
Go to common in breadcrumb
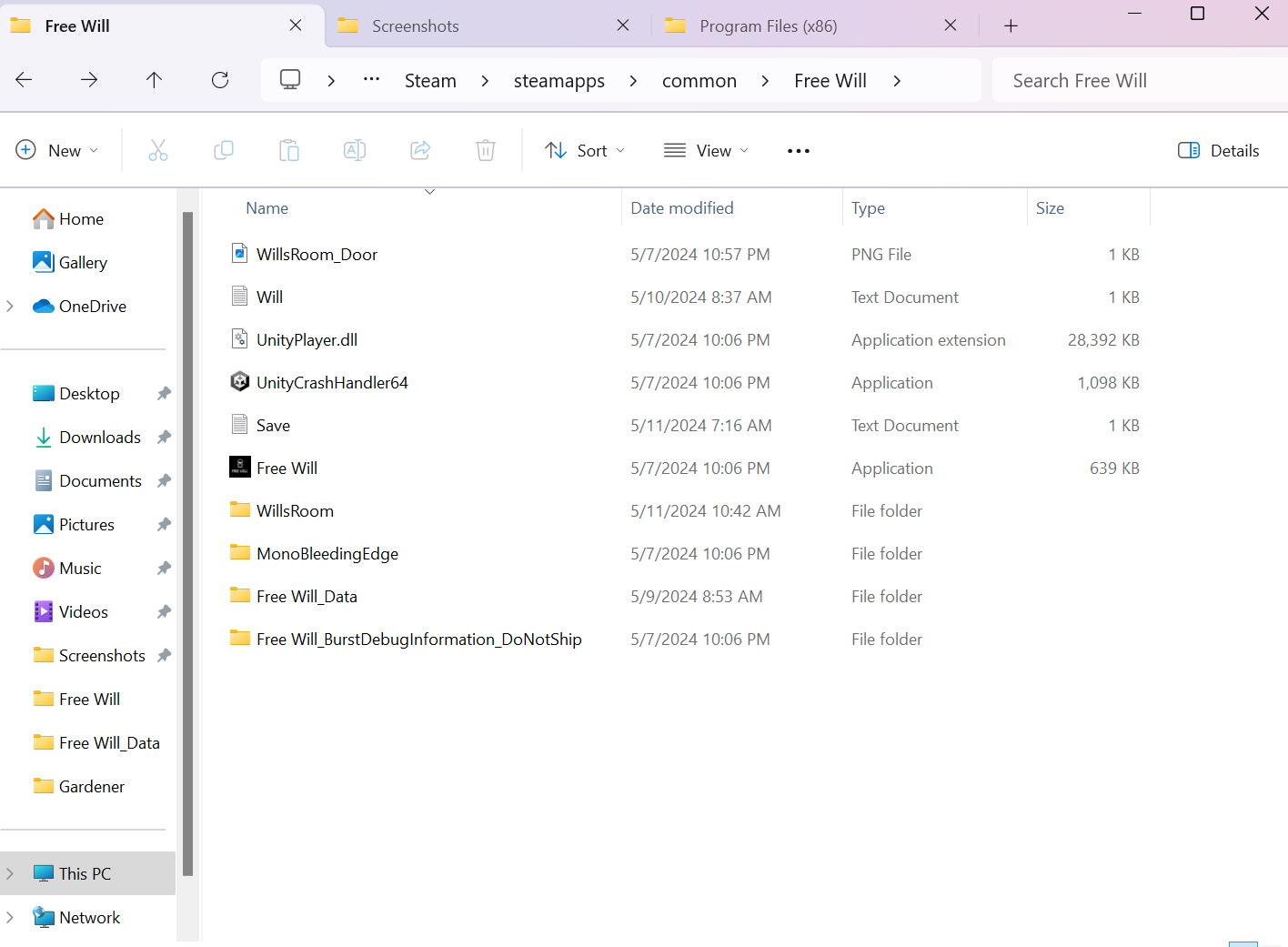[x=699, y=81]
